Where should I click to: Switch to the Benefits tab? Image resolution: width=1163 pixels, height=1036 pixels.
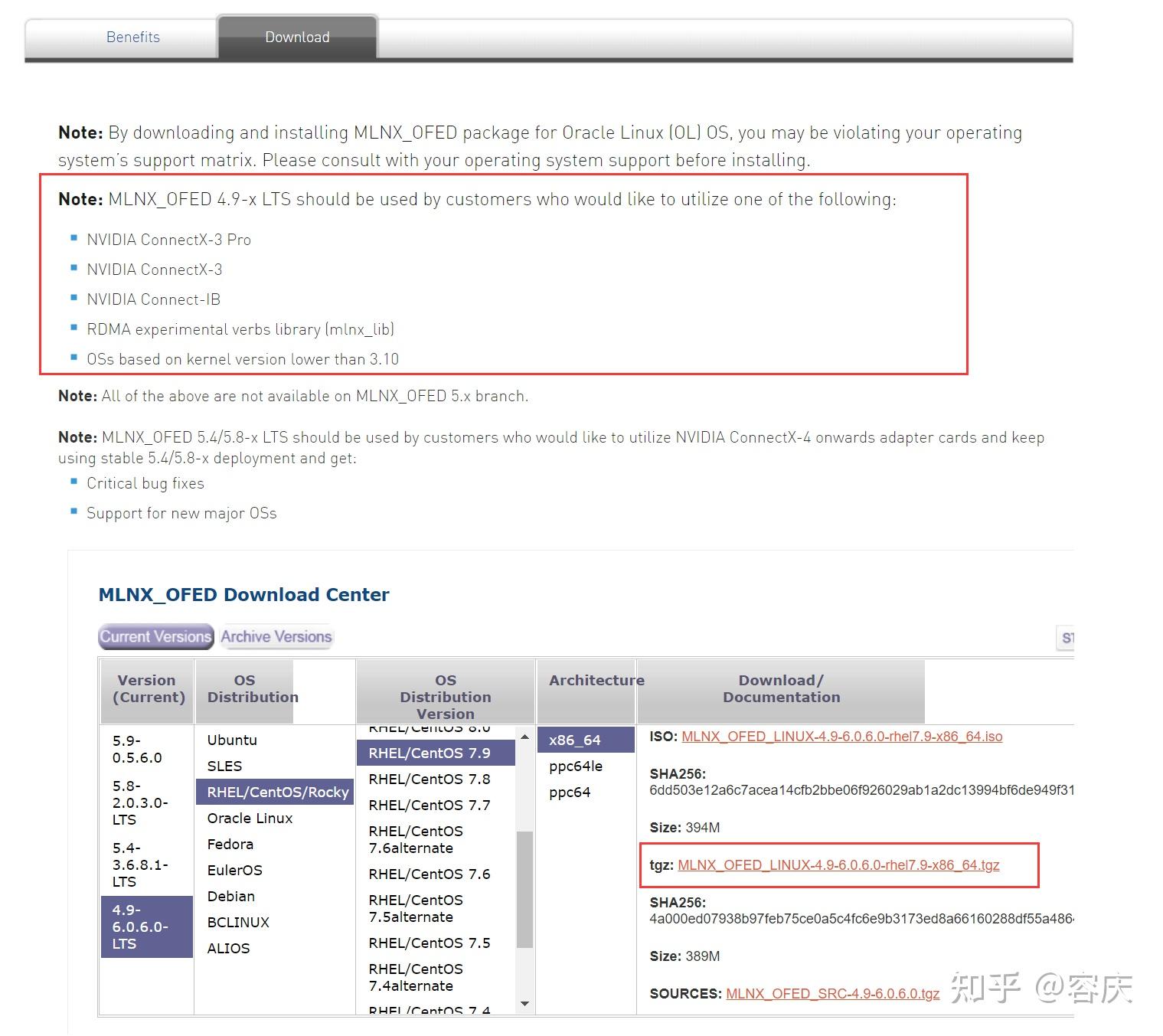point(133,36)
